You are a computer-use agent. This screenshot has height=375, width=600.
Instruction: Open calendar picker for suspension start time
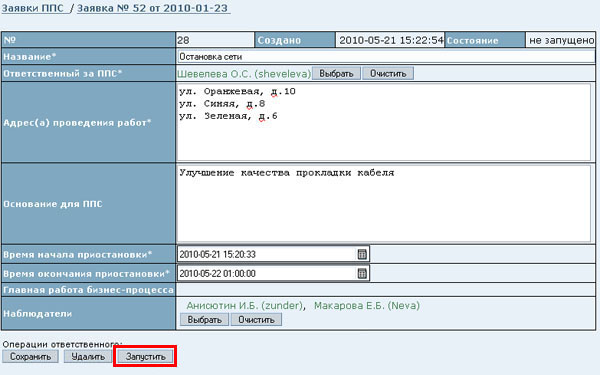coord(362,254)
